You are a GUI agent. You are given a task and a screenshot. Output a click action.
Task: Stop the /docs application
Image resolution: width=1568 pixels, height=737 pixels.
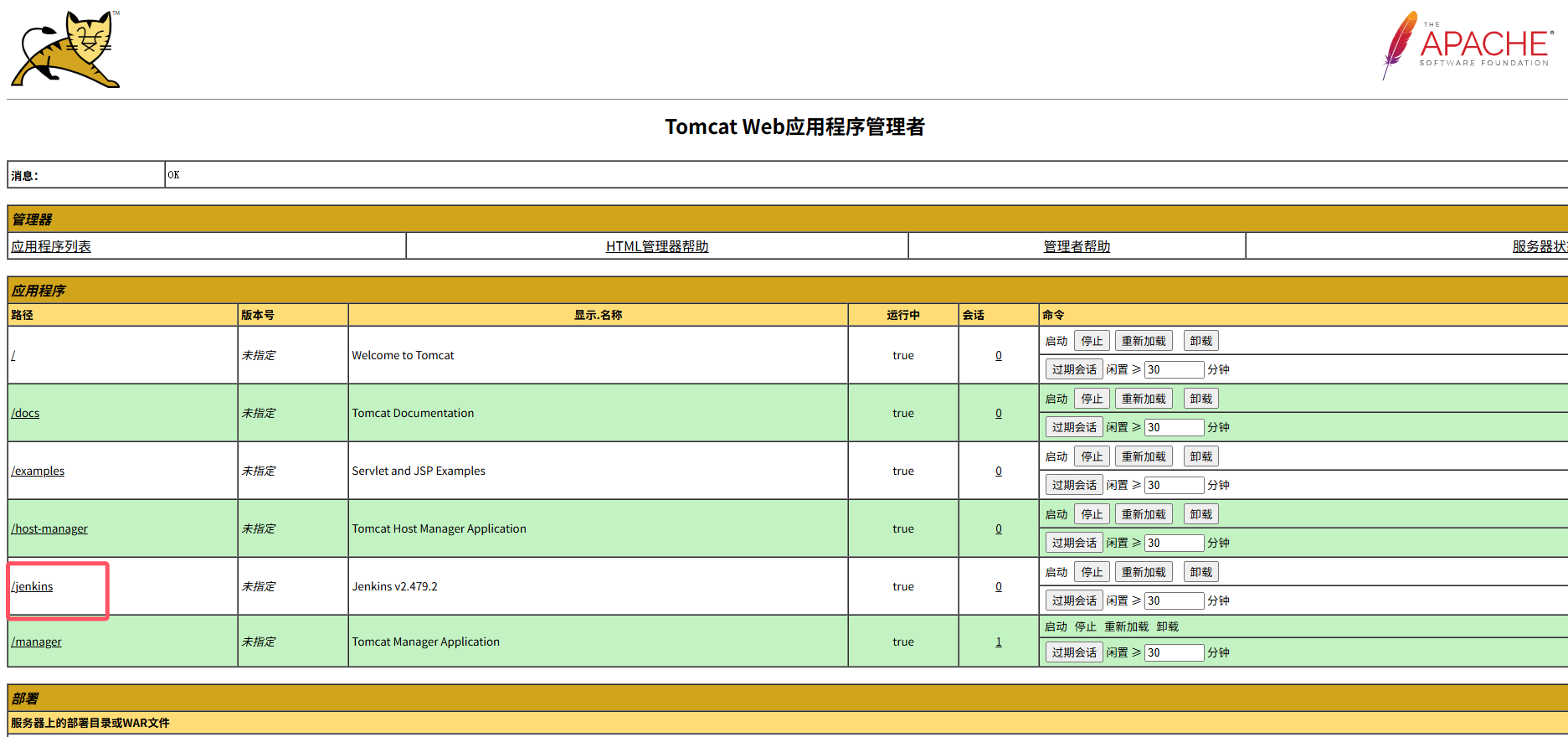(x=1092, y=399)
